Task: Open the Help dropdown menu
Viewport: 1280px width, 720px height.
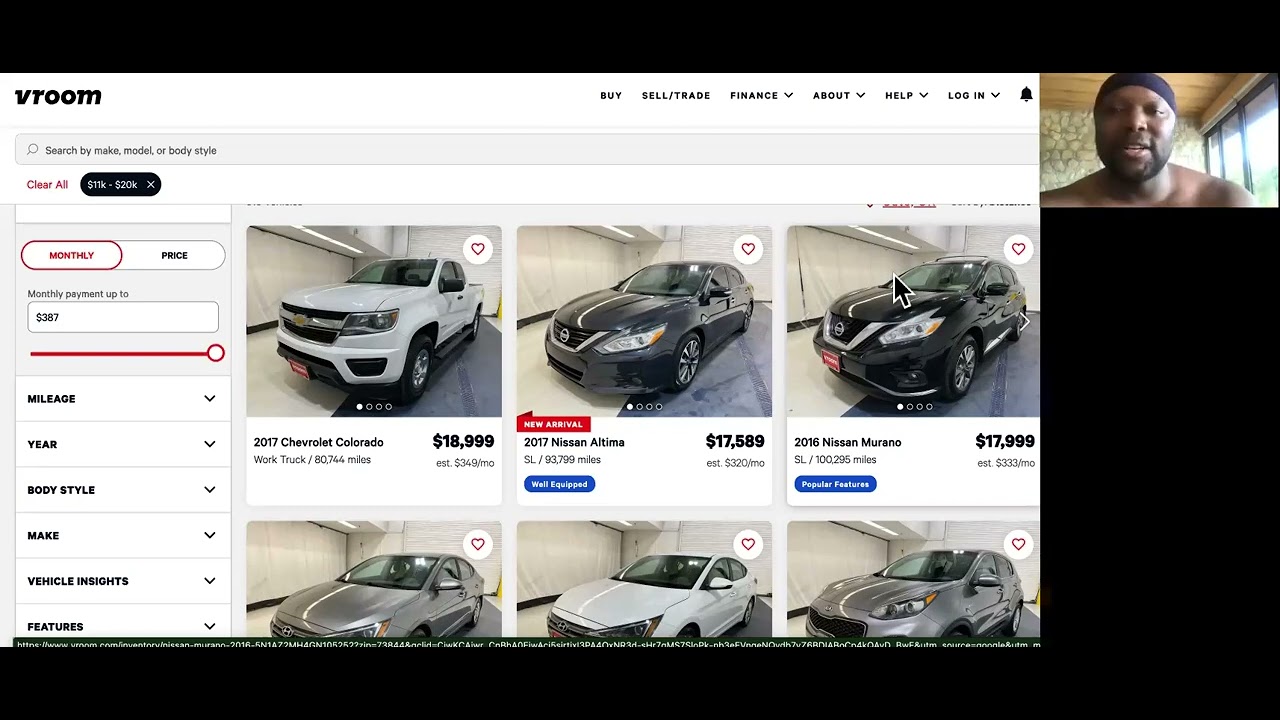Action: coord(906,95)
